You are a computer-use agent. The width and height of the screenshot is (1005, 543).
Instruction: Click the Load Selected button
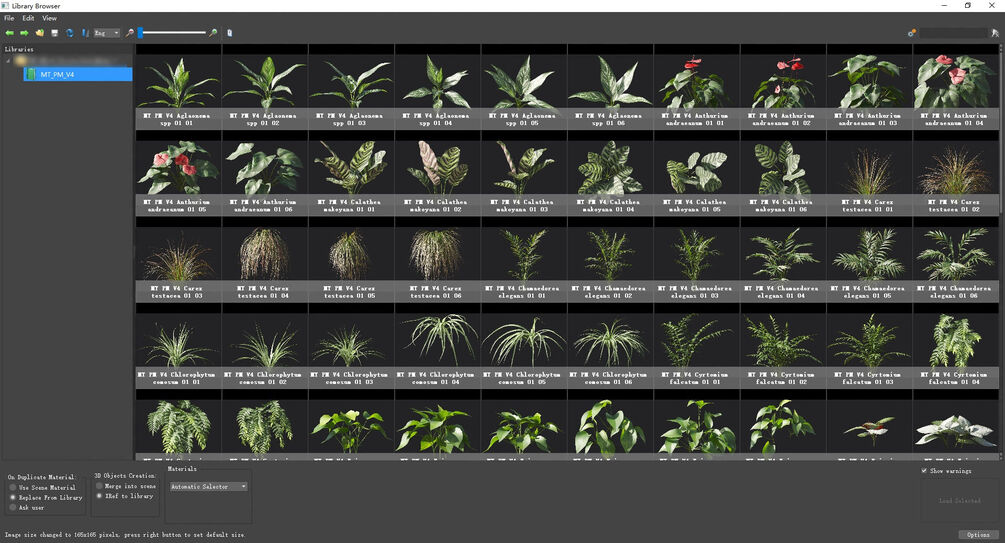pos(959,501)
